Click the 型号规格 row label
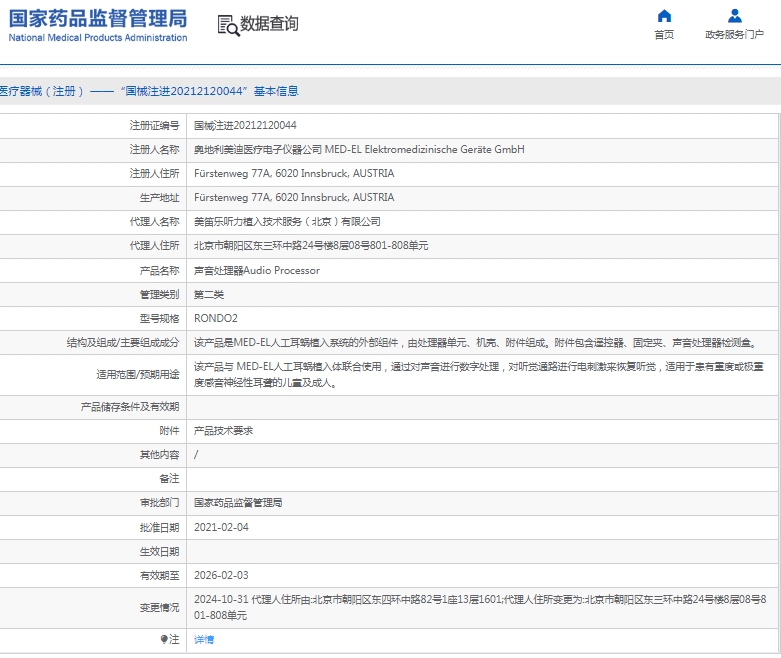 (159, 318)
